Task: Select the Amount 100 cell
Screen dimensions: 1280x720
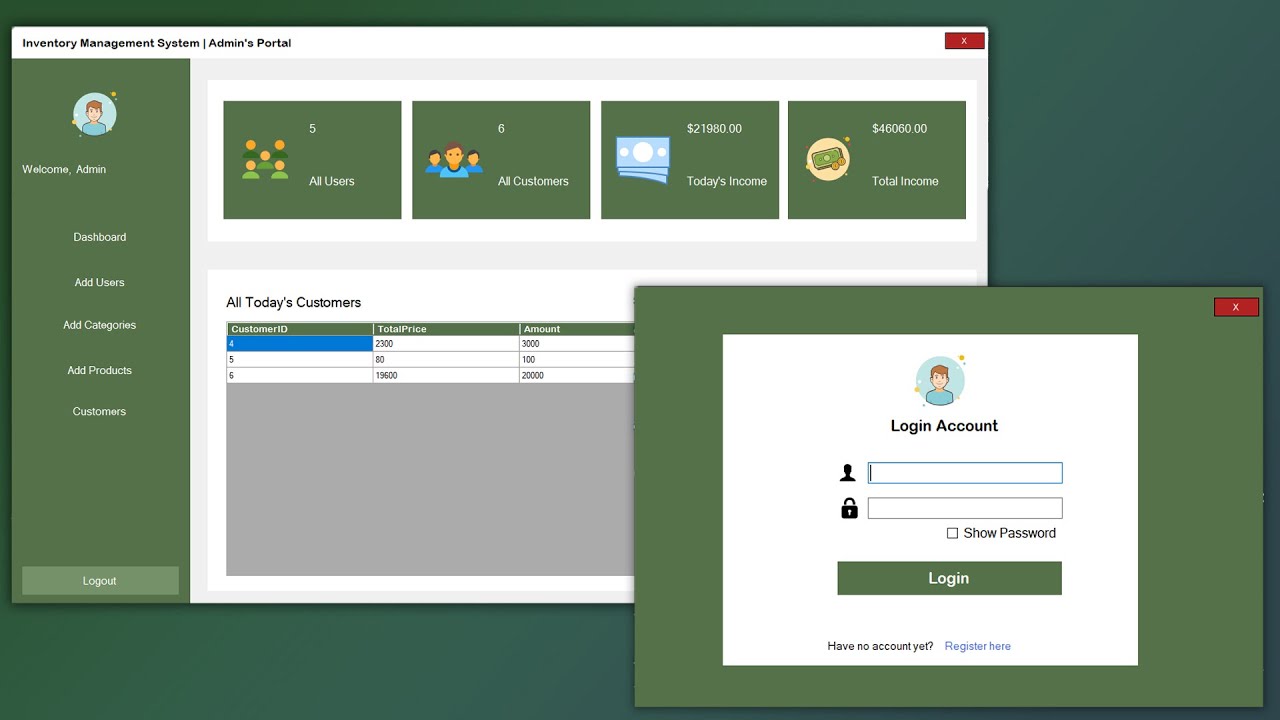Action: 577,359
